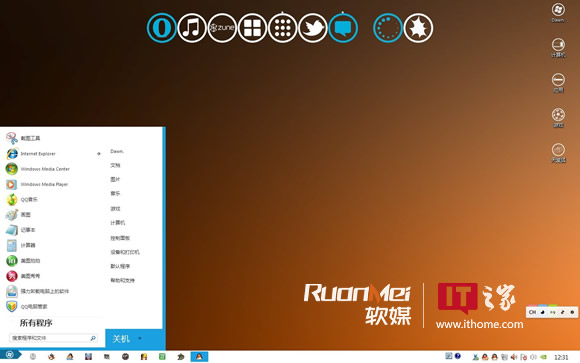Open Windows Media Center
This screenshot has height=363, width=580.
click(38, 169)
